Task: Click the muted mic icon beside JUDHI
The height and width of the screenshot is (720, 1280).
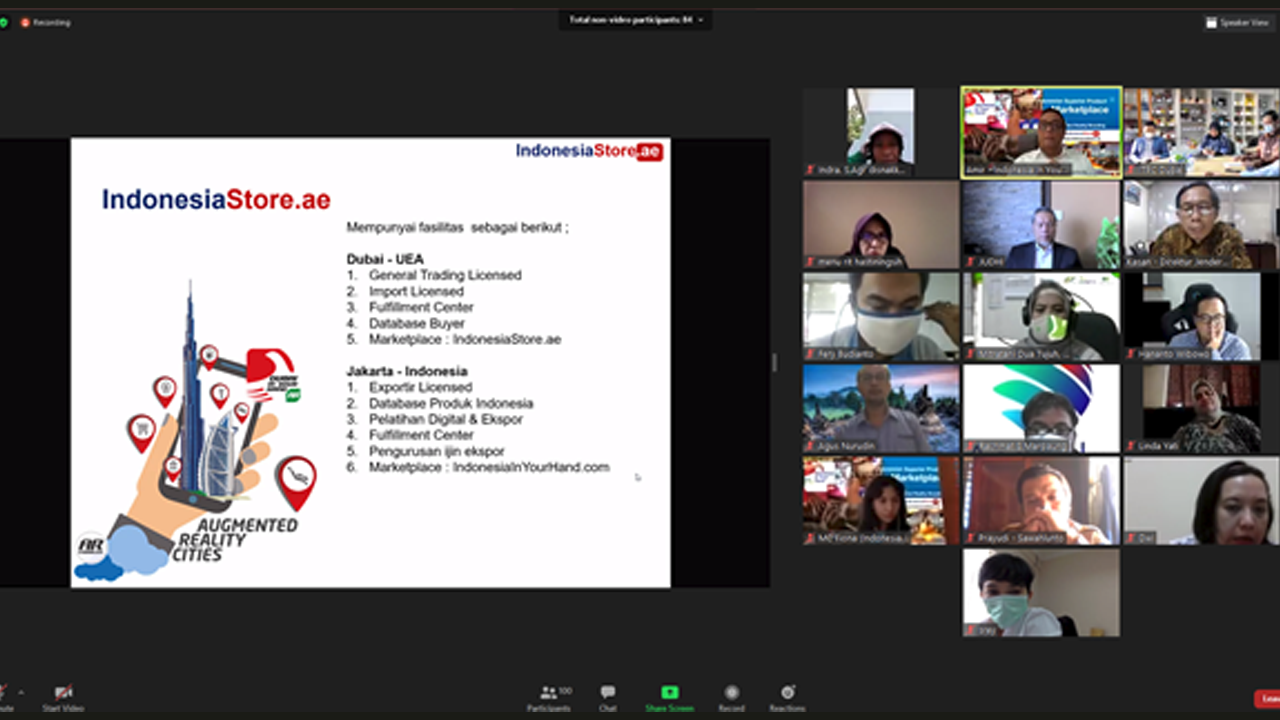Action: pos(971,262)
